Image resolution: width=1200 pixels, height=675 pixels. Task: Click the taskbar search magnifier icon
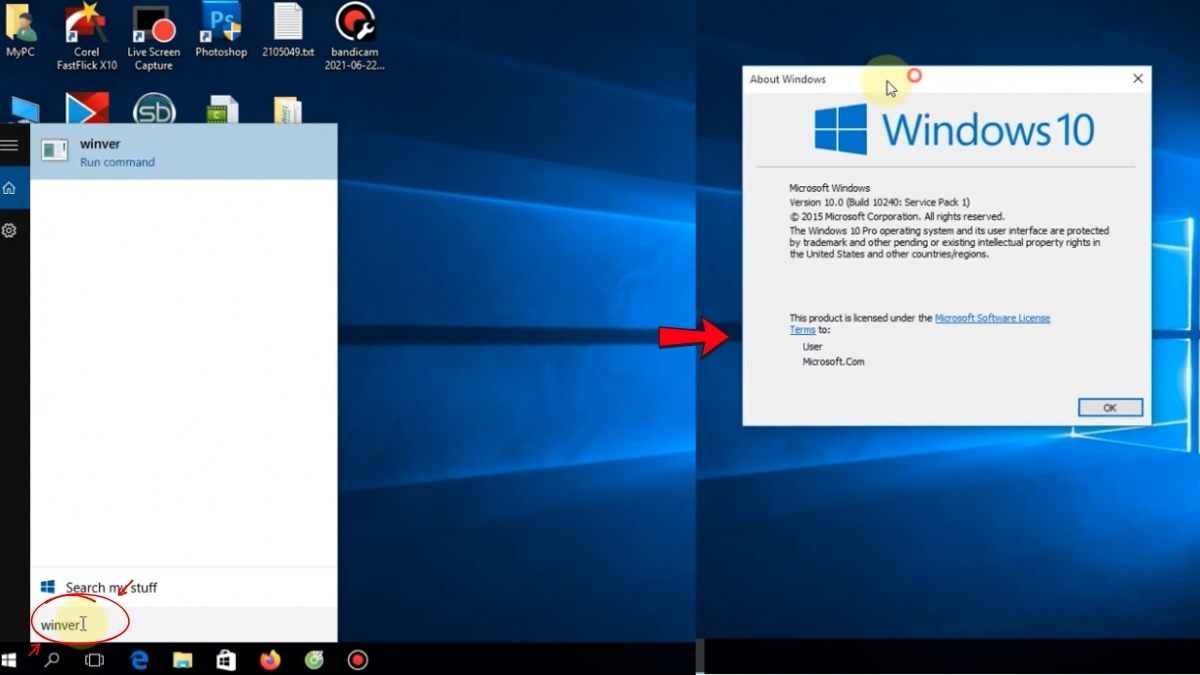pyautogui.click(x=52, y=660)
